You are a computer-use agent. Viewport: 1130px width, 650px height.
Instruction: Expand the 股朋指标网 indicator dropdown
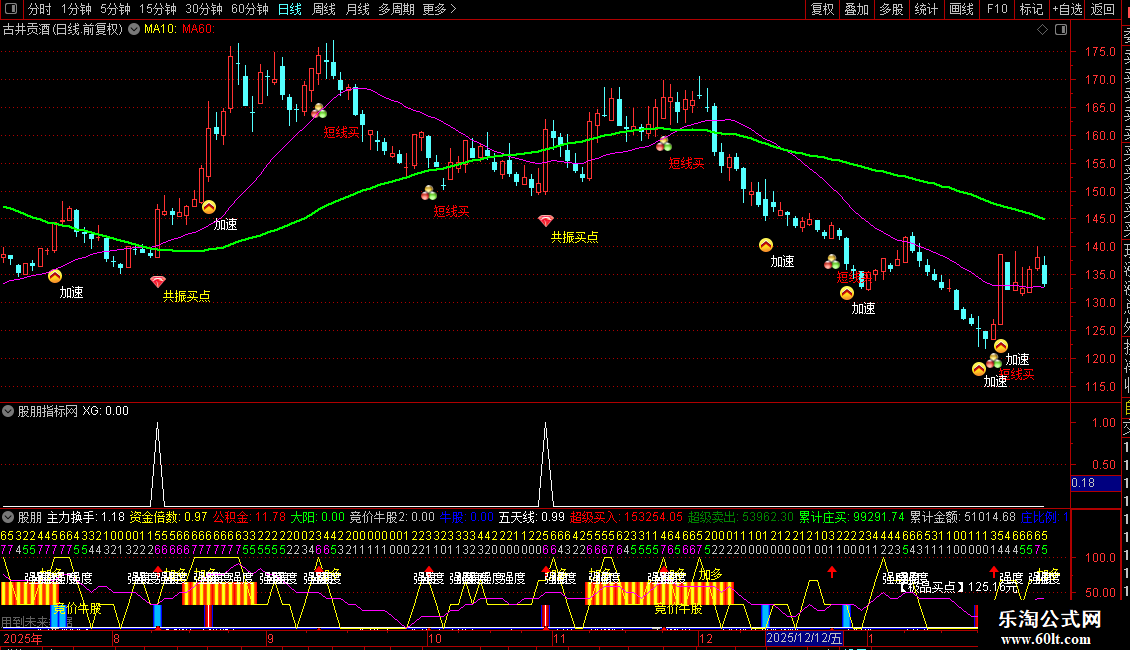tap(8, 411)
